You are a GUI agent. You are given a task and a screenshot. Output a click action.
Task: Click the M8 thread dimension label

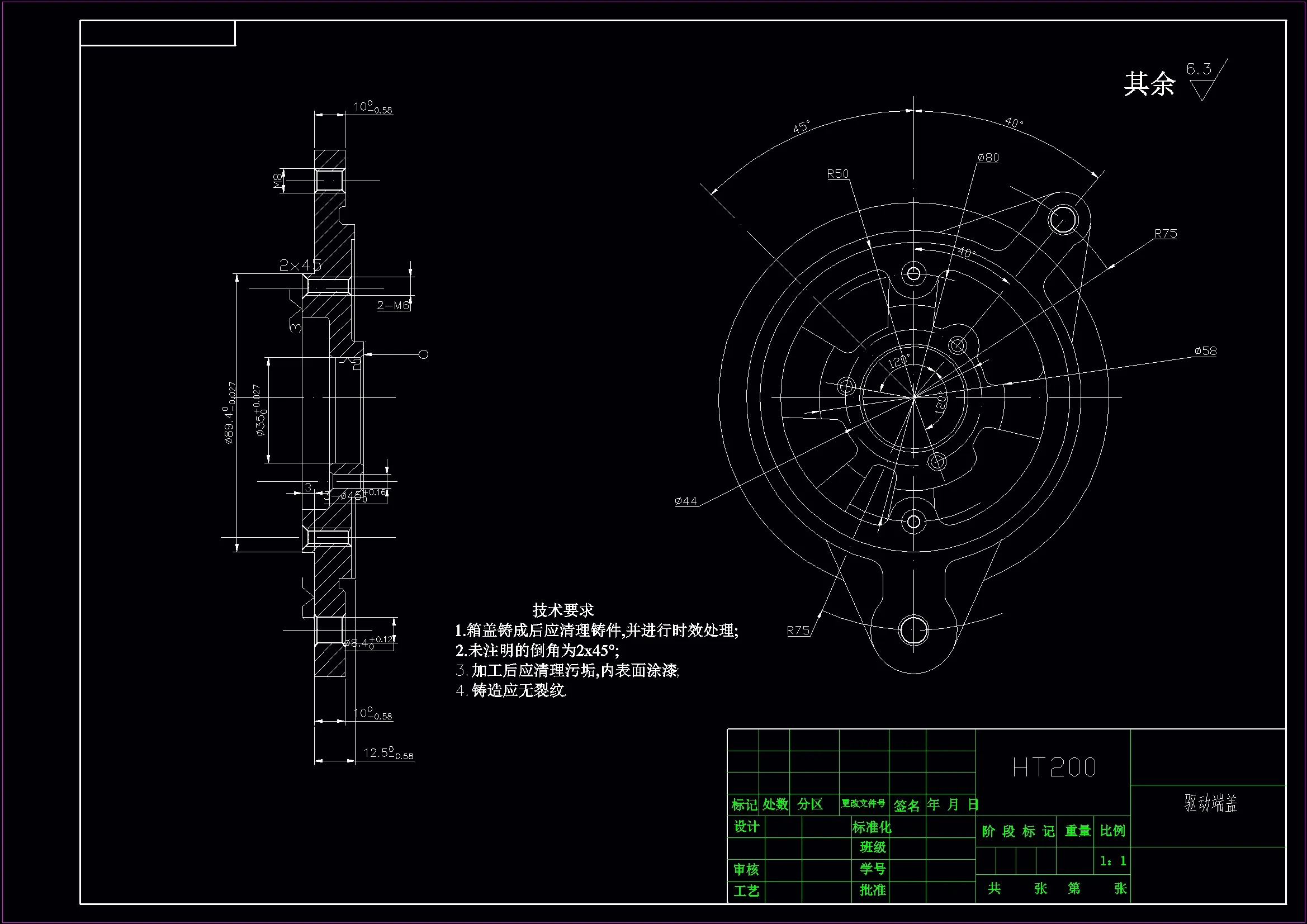point(278,181)
